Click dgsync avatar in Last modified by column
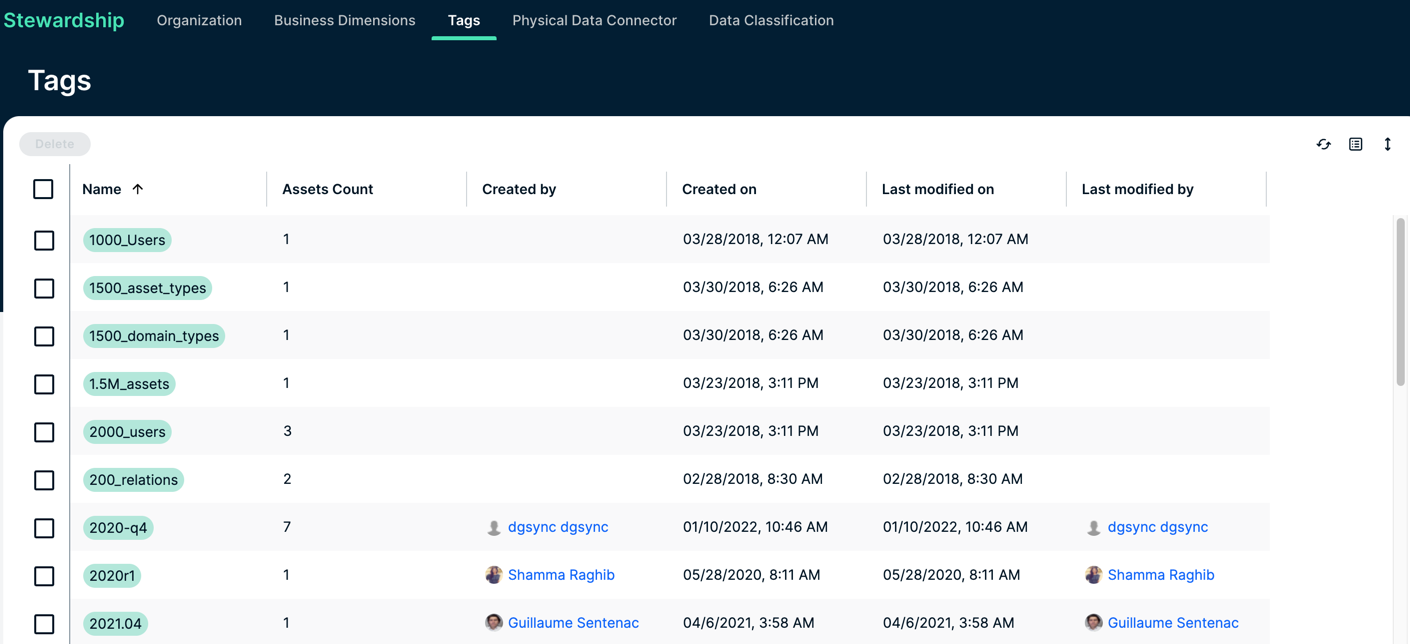Image resolution: width=1410 pixels, height=644 pixels. (x=1093, y=527)
